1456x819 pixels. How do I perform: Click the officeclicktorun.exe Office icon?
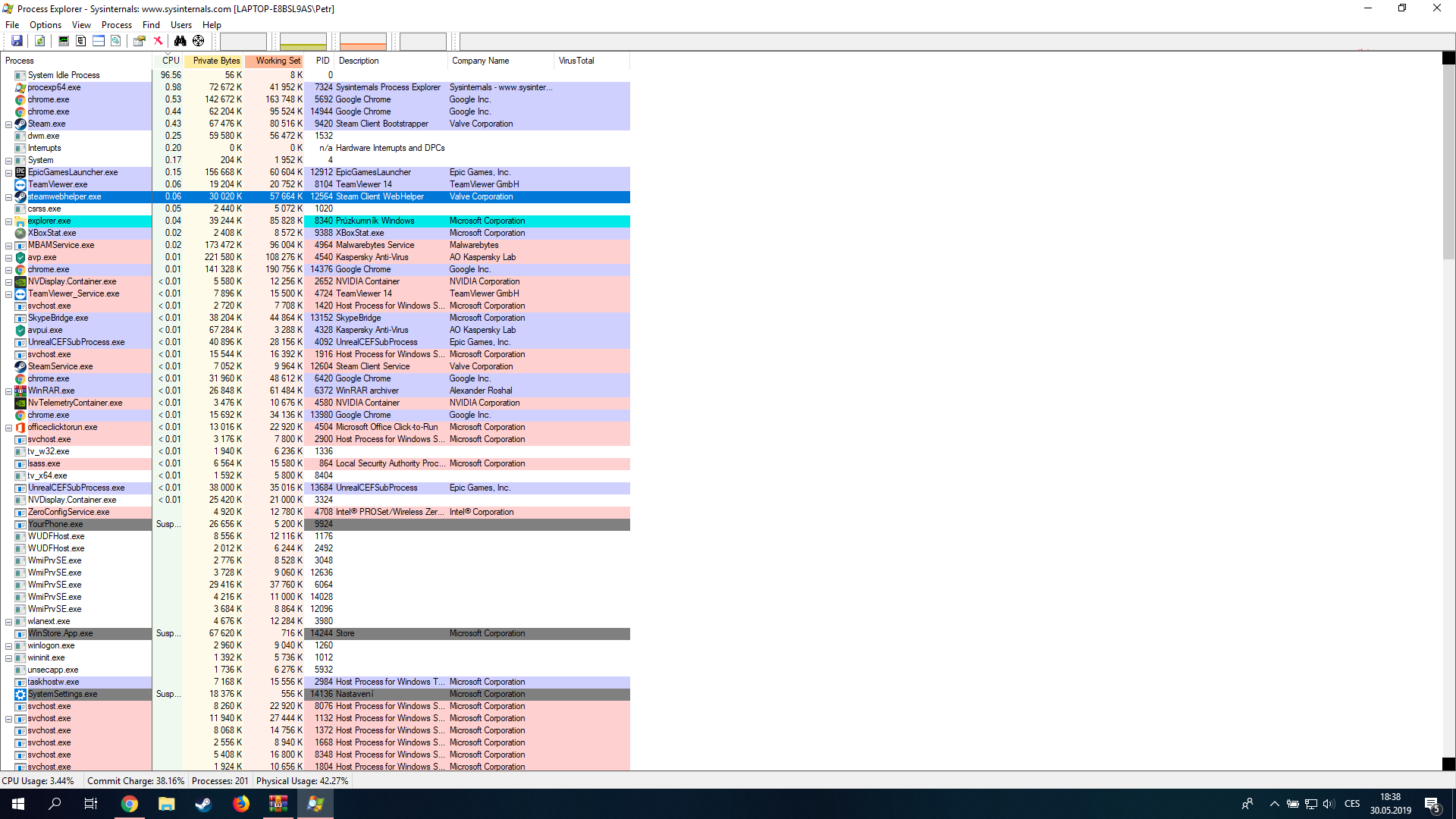[x=20, y=427]
